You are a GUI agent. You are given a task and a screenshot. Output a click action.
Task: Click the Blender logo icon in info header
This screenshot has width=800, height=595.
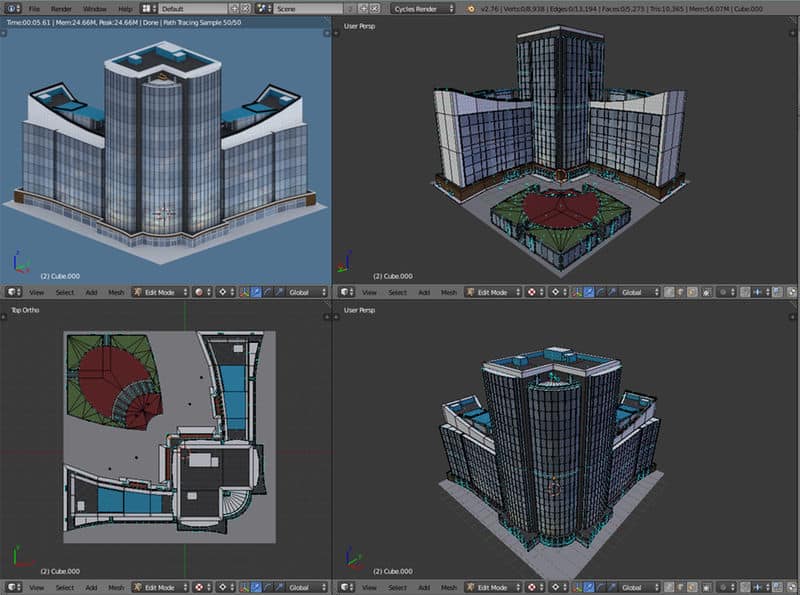tap(10, 8)
